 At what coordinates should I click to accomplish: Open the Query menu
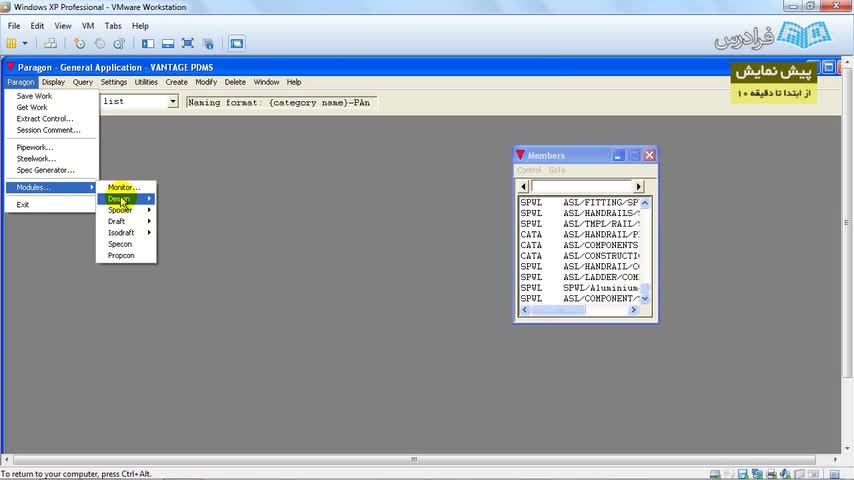[x=83, y=82]
